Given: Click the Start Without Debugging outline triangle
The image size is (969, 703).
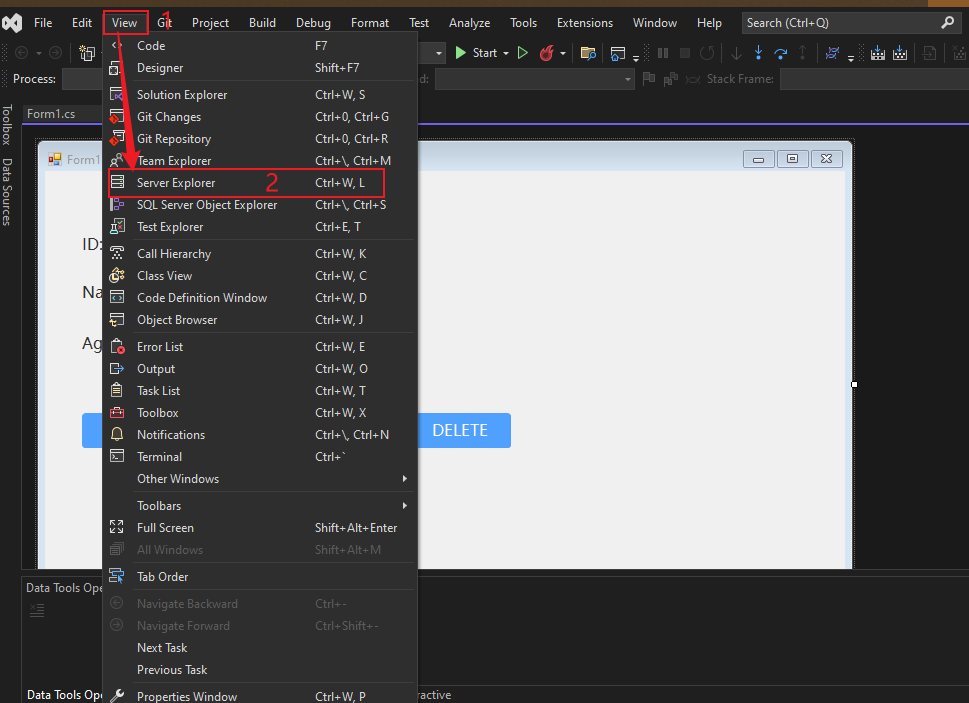Looking at the screenshot, I should coord(523,53).
